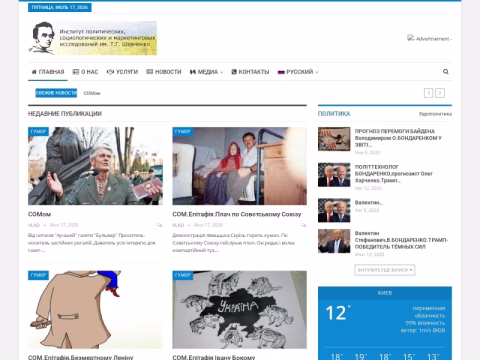This screenshot has height=360, width=480.
Task: Open СОМ.Епітафія Безсмертному Леніну title
Action: [x=80, y=357]
